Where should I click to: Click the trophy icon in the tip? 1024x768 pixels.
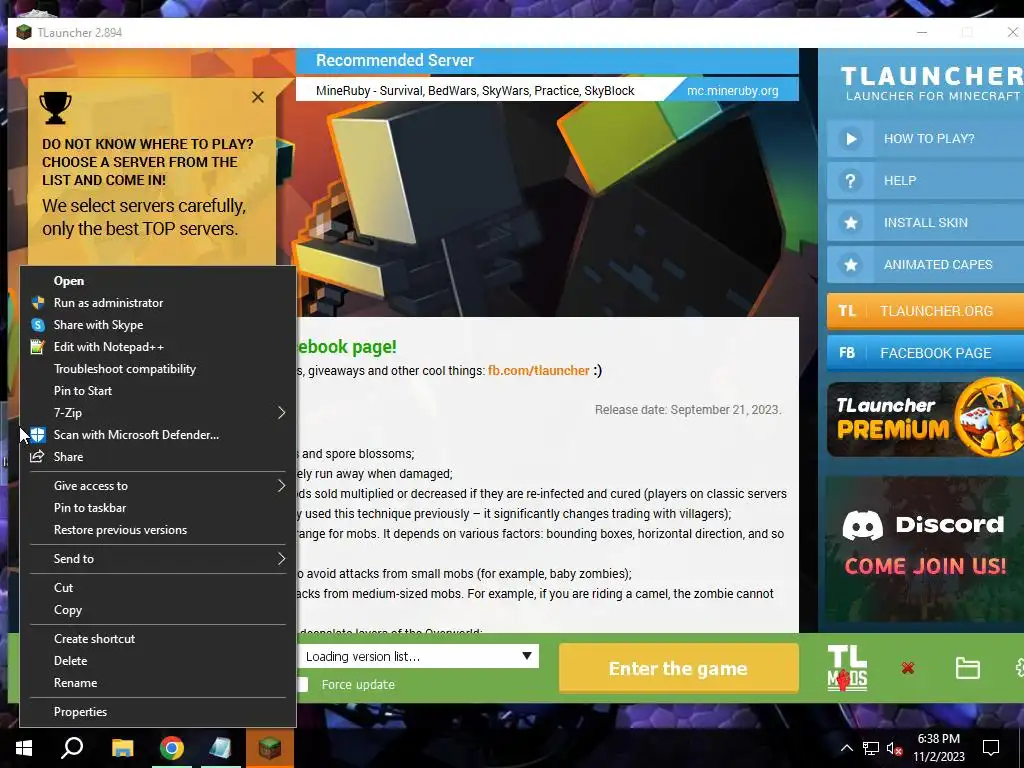56,108
